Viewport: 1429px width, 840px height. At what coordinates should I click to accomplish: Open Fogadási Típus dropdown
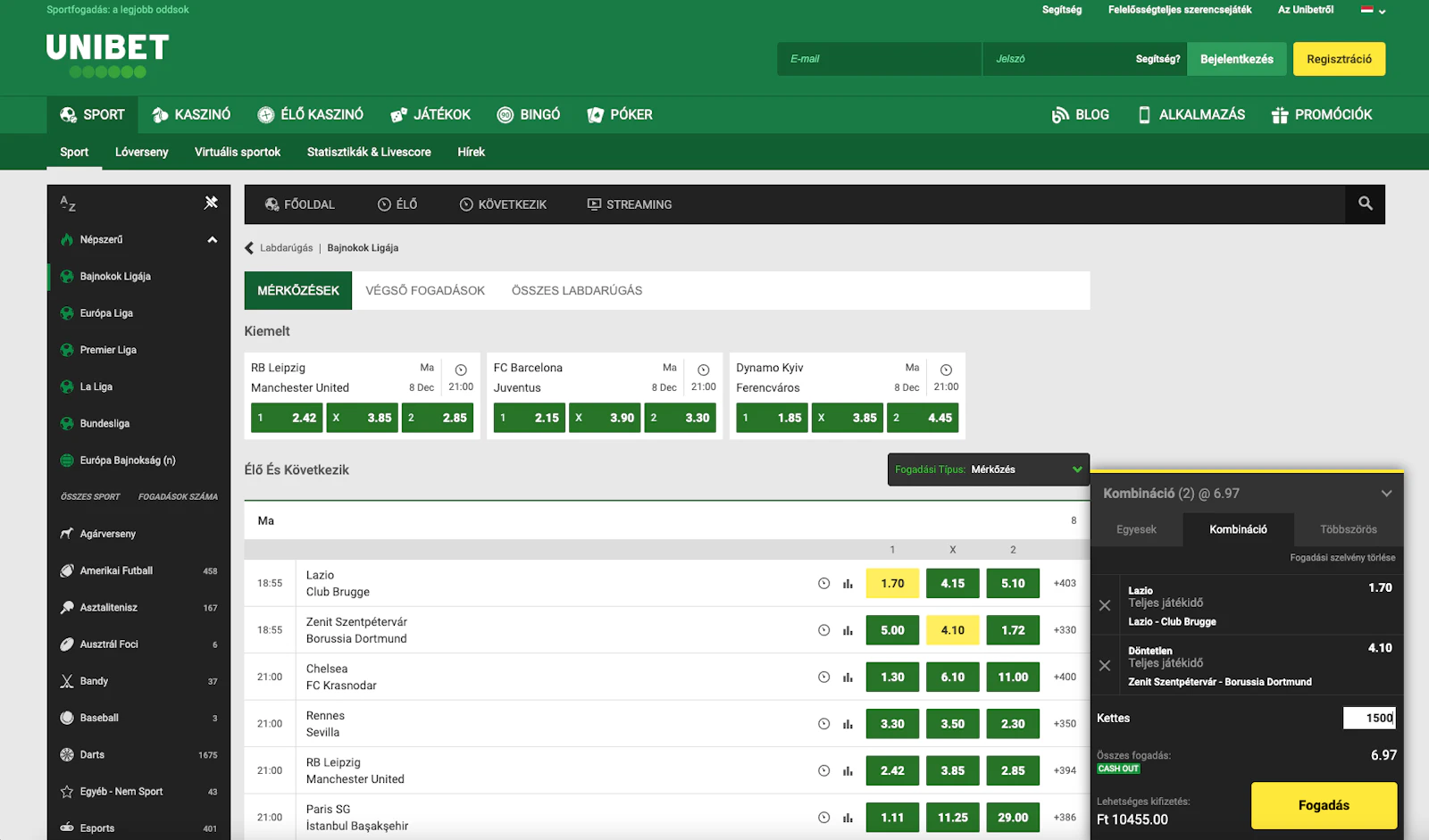click(988, 470)
